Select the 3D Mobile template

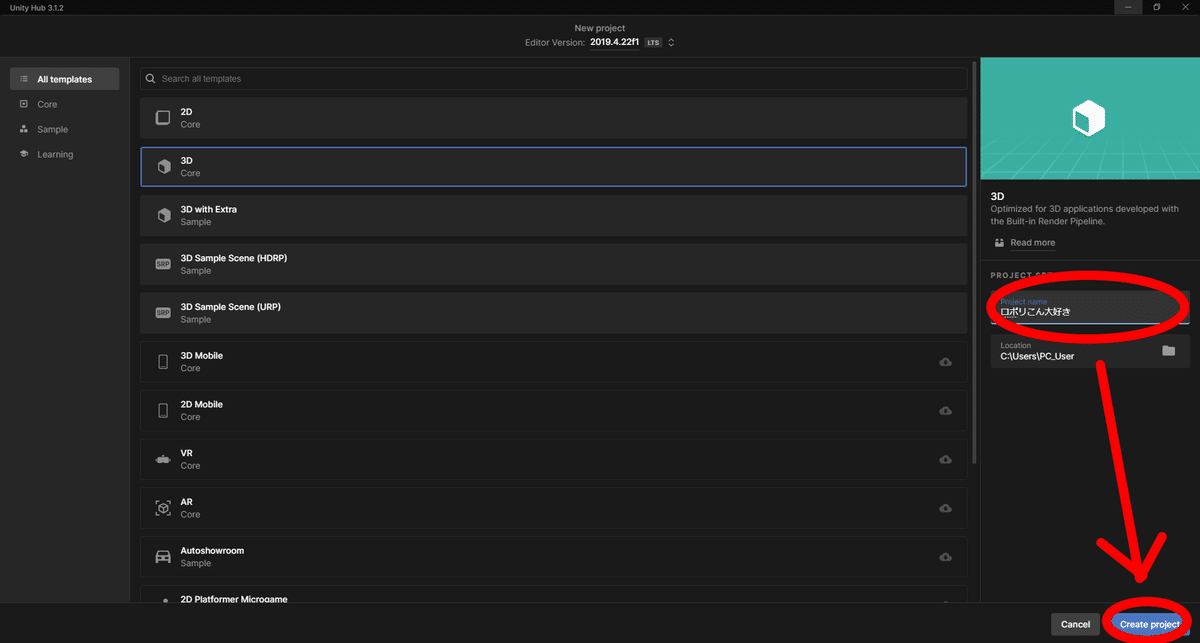point(554,362)
